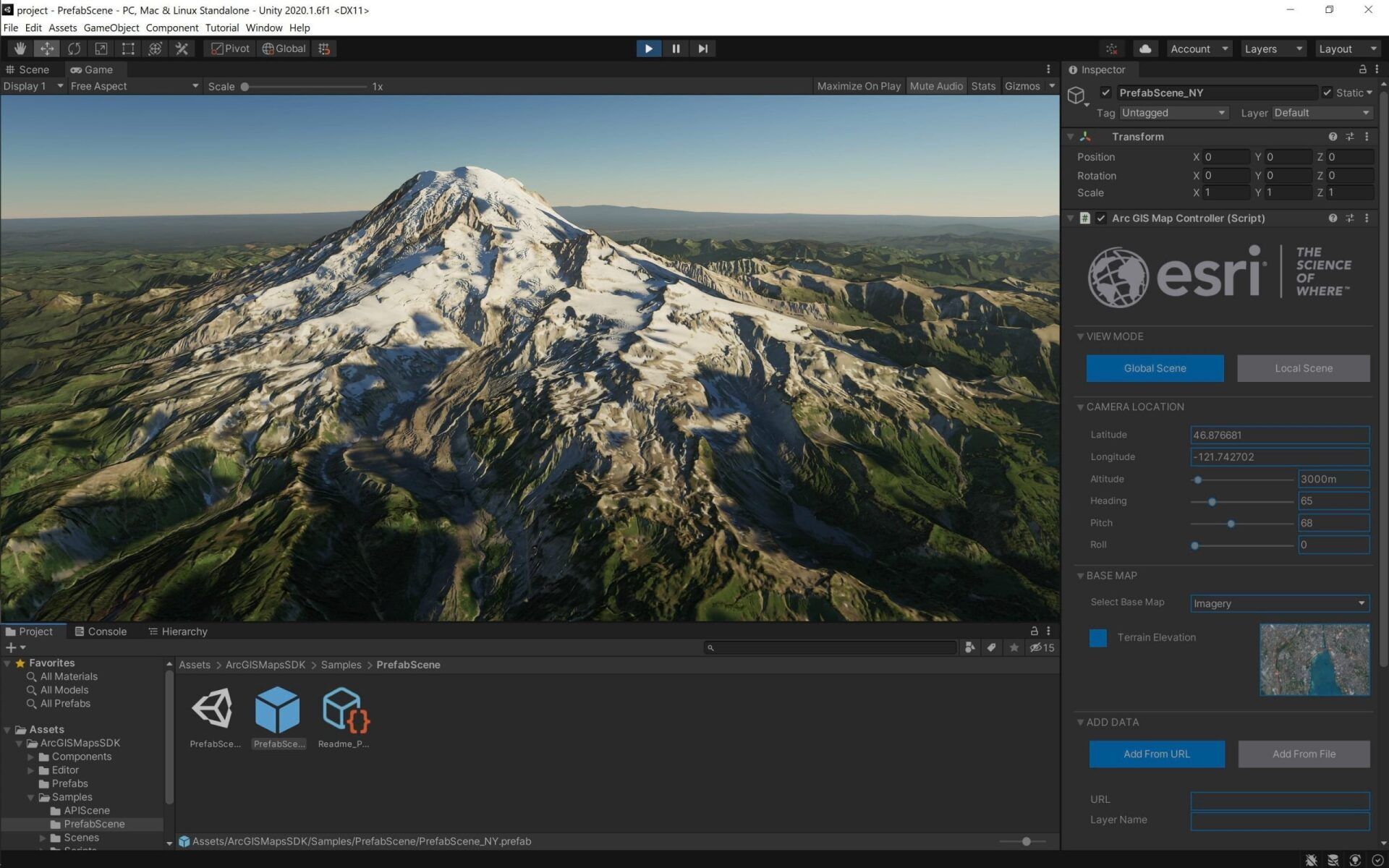Collapse the CAMERA LOCATION section
The width and height of the screenshot is (1389, 868).
click(x=1080, y=407)
